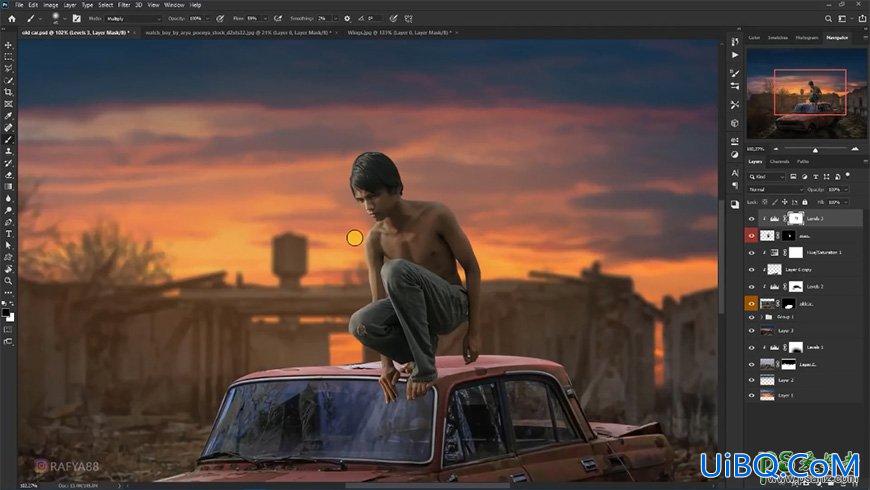Open the layer Opacity dropdown
Viewport: 870px width, 490px height.
pyautogui.click(x=846, y=189)
